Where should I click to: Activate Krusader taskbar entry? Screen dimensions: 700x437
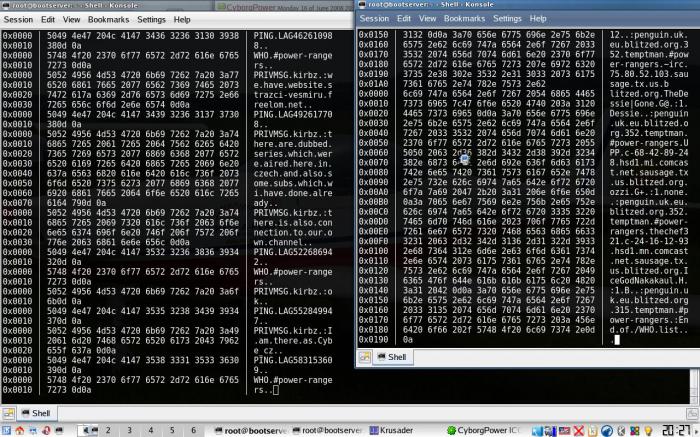click(392, 431)
